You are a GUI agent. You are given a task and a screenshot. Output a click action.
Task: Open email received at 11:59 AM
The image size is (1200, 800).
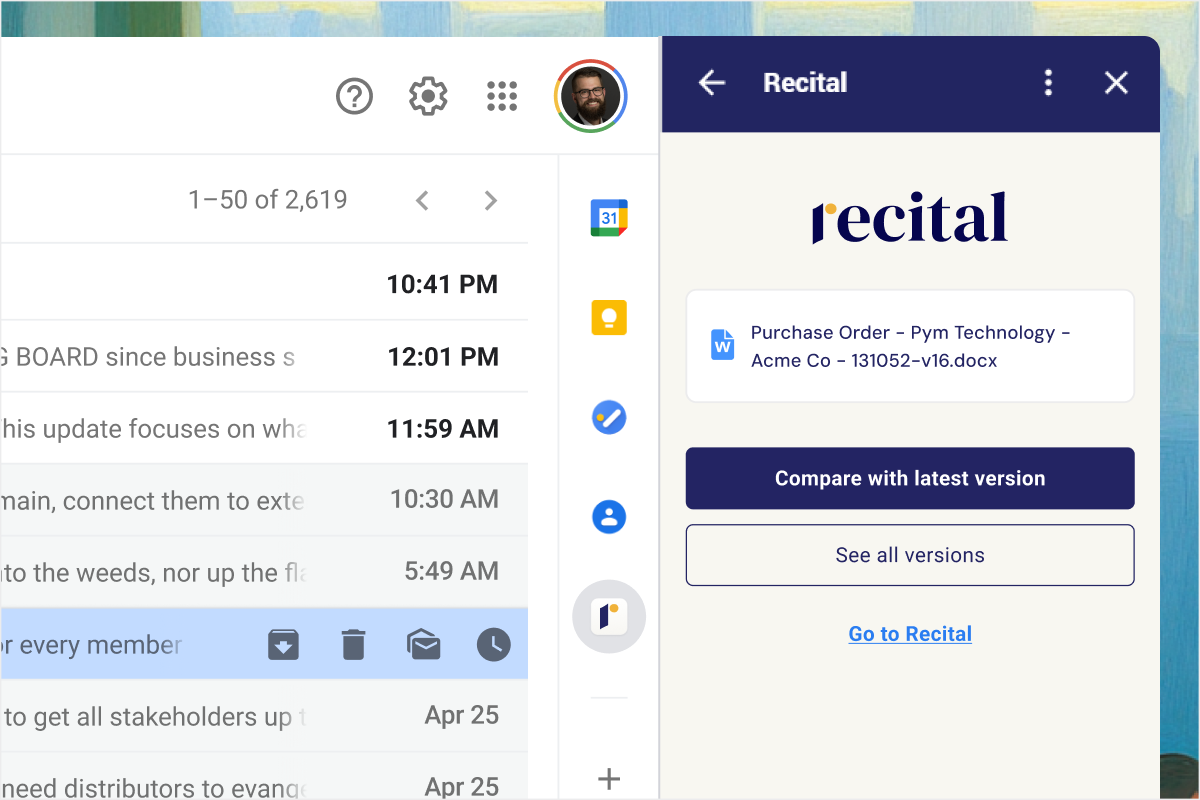pyautogui.click(x=264, y=429)
